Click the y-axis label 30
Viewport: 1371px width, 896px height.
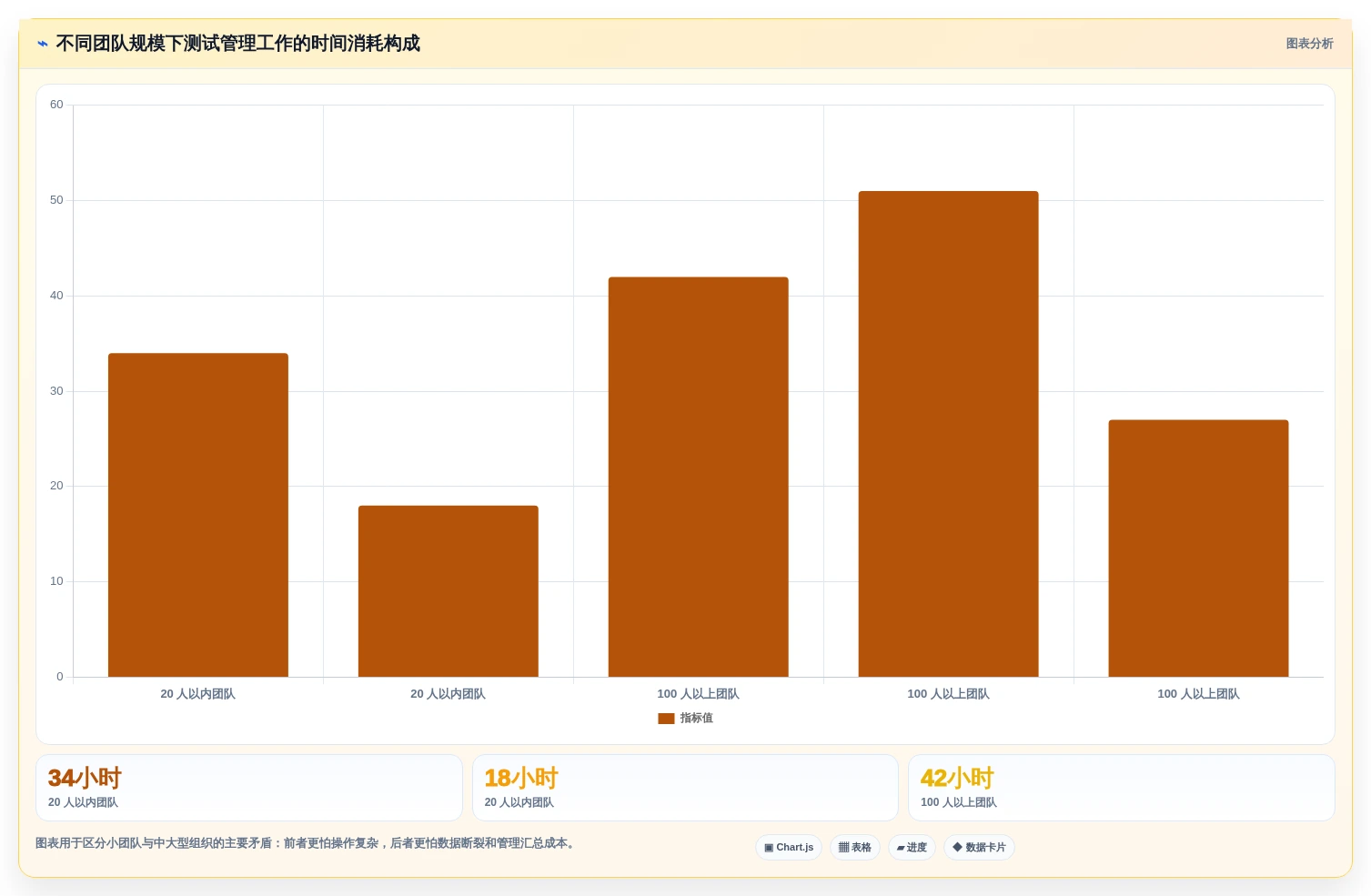(56, 391)
